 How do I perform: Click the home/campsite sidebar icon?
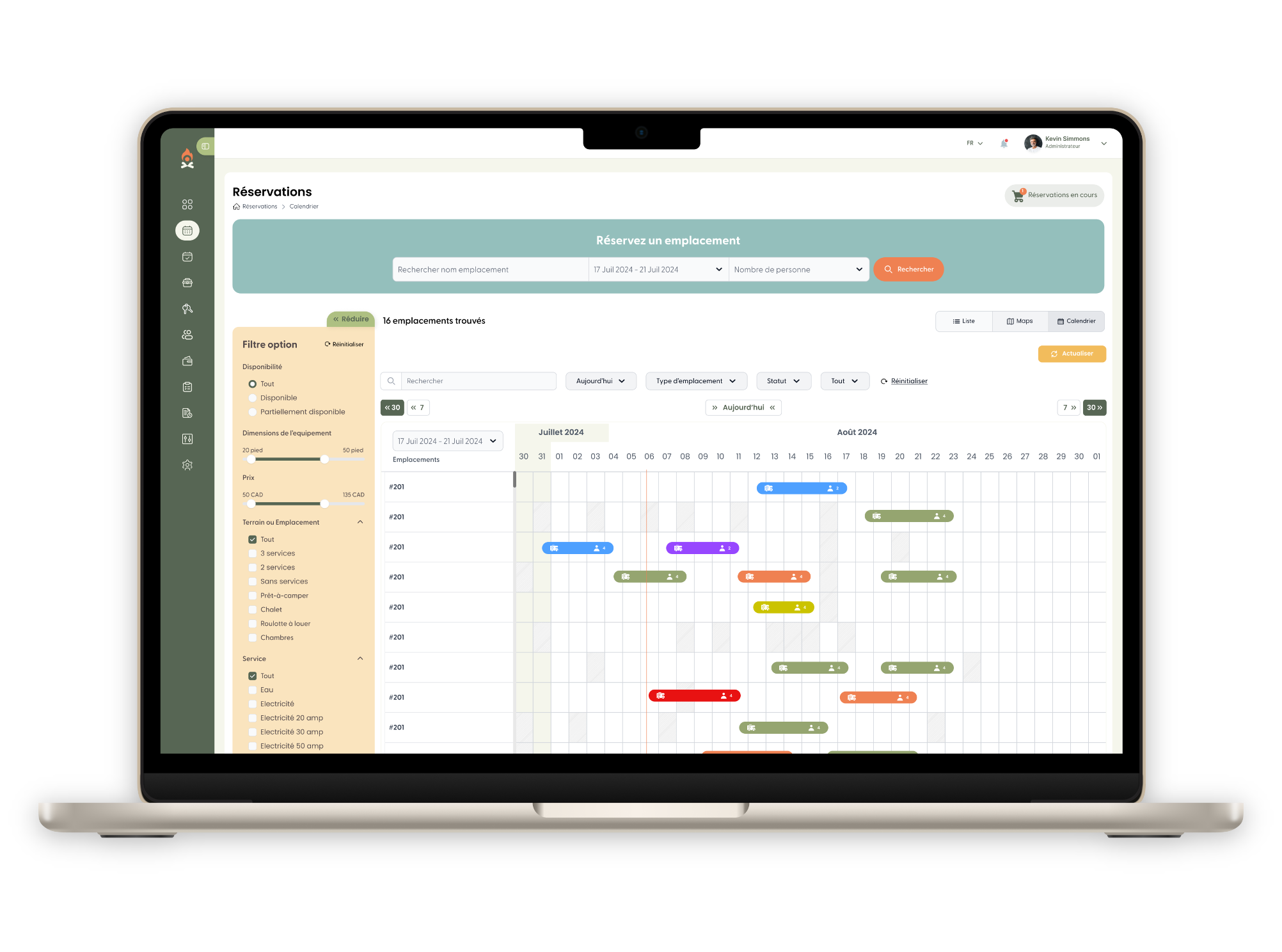point(188,163)
